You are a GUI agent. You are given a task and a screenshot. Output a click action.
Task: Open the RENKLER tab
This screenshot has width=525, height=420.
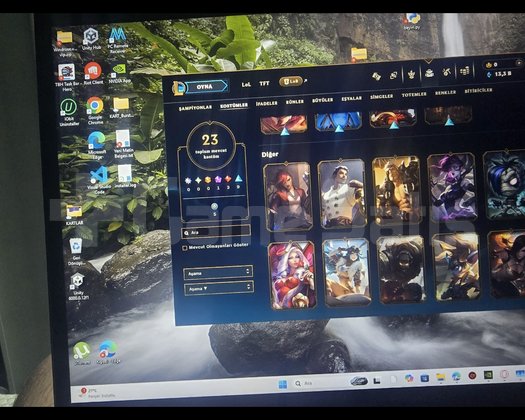click(445, 92)
